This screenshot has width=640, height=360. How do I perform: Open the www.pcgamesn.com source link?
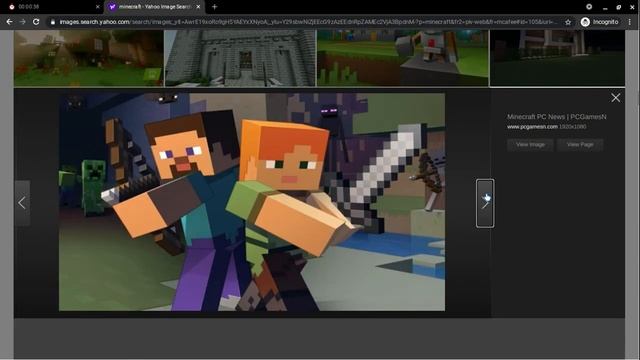click(532, 127)
